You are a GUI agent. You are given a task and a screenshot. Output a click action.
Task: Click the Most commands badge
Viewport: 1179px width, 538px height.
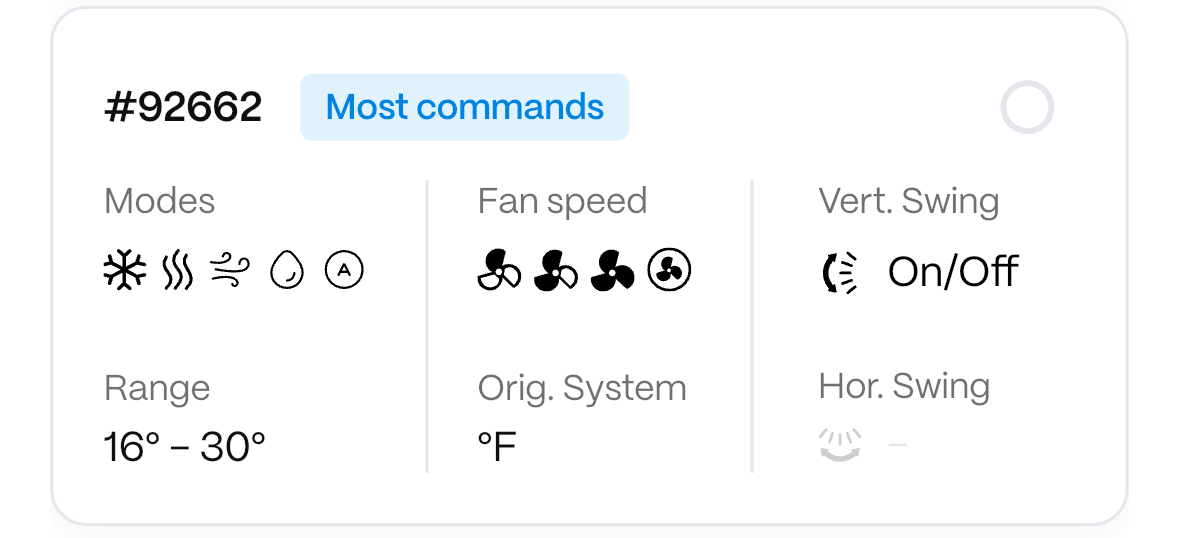click(x=465, y=107)
